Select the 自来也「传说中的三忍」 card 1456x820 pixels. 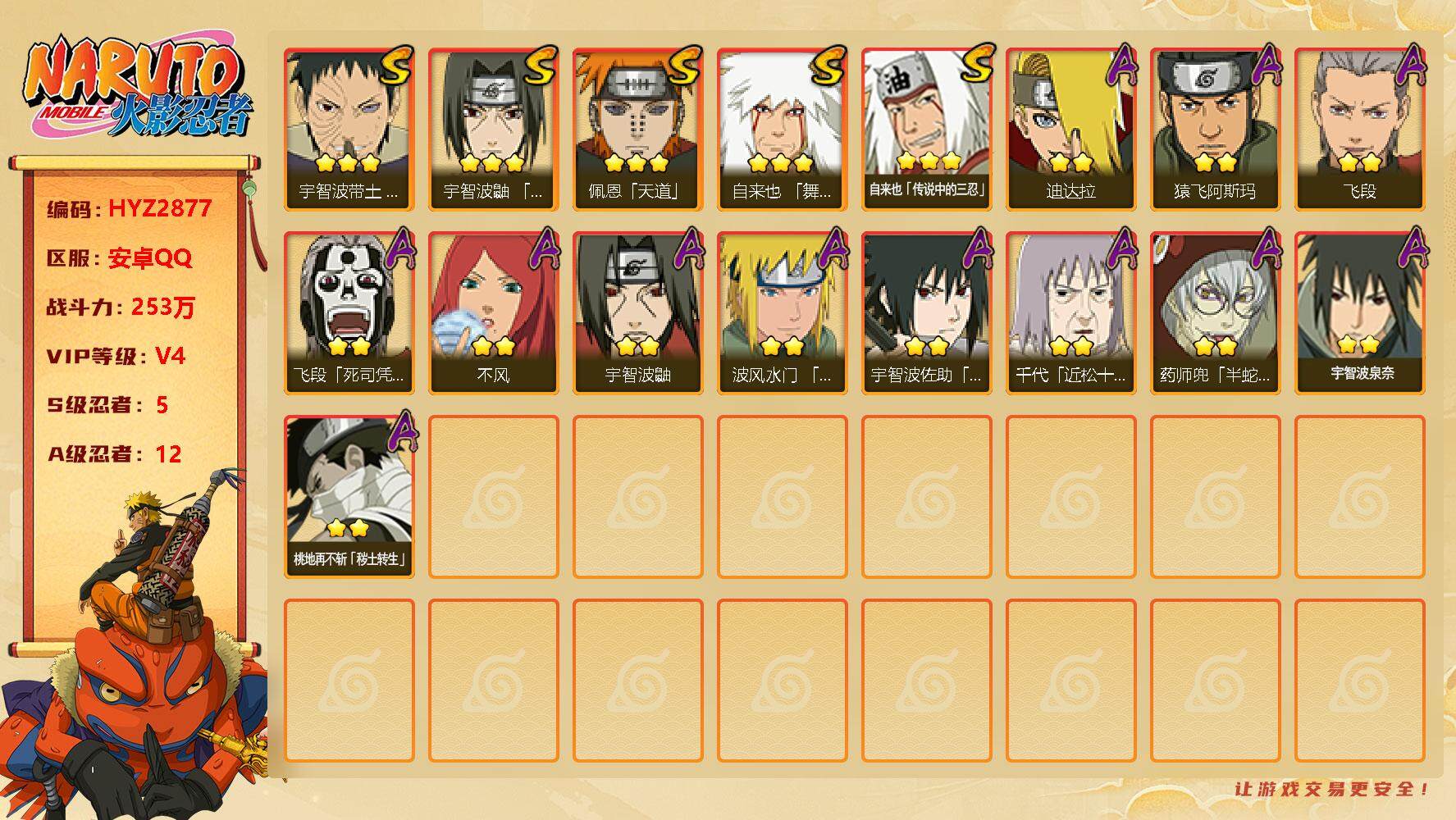click(926, 130)
